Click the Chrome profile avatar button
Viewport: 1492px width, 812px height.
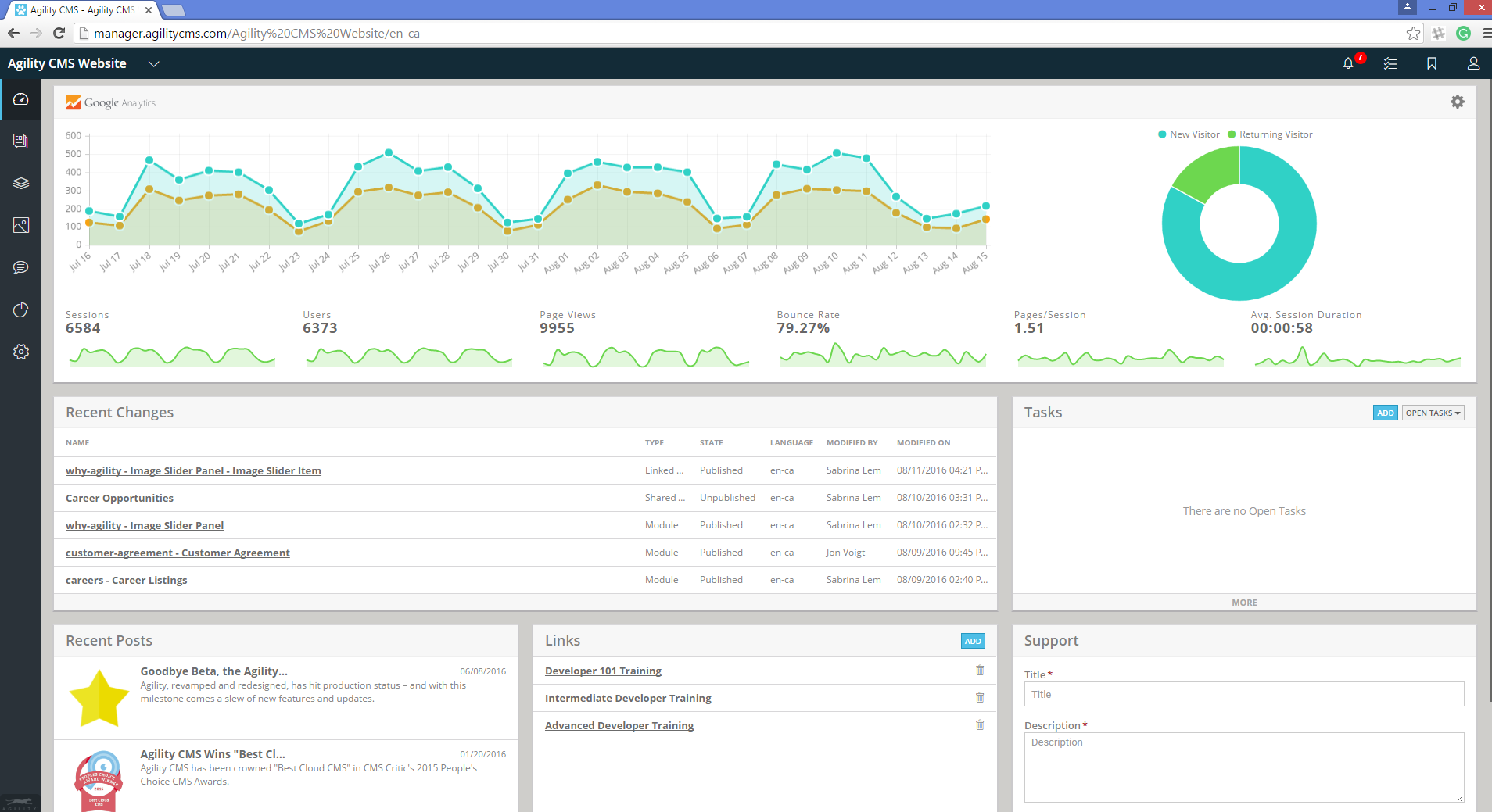pos(1408,7)
